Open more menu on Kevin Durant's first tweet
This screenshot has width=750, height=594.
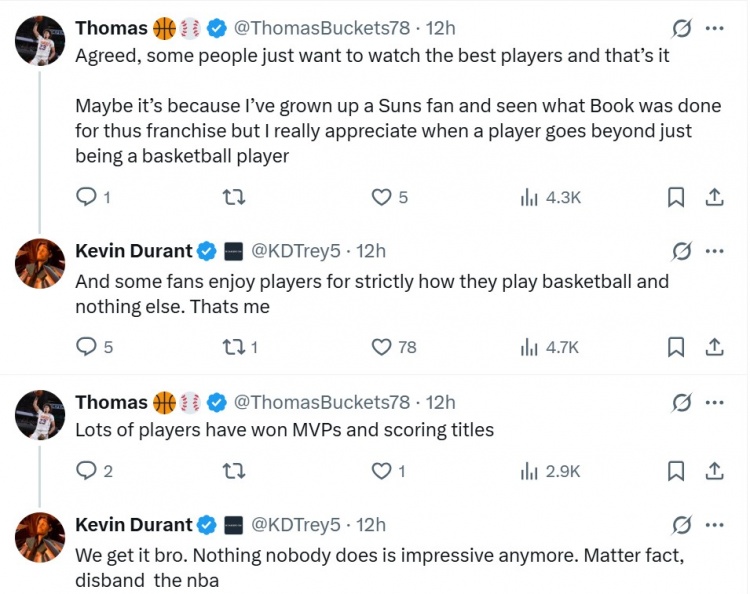tap(714, 250)
